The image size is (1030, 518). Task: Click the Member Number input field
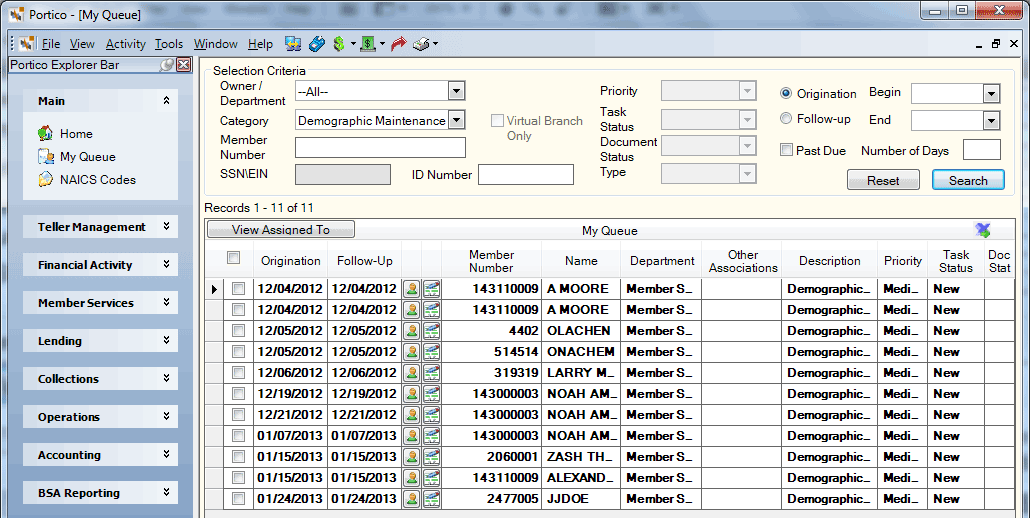click(380, 148)
